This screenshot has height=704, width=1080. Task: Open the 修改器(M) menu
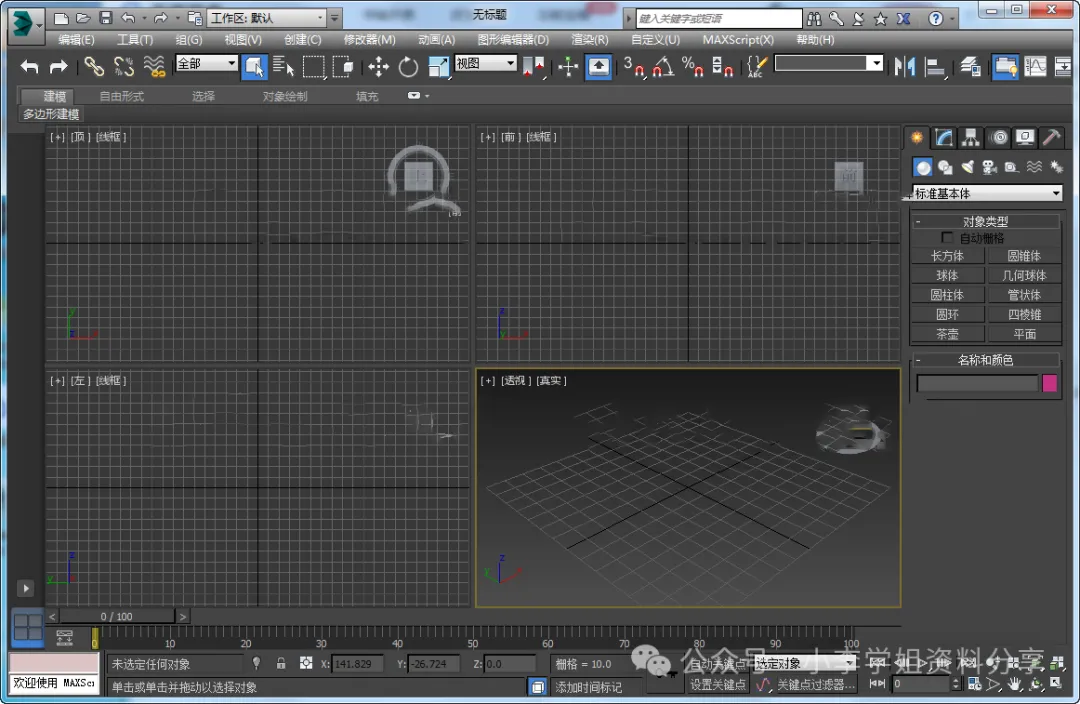[370, 40]
